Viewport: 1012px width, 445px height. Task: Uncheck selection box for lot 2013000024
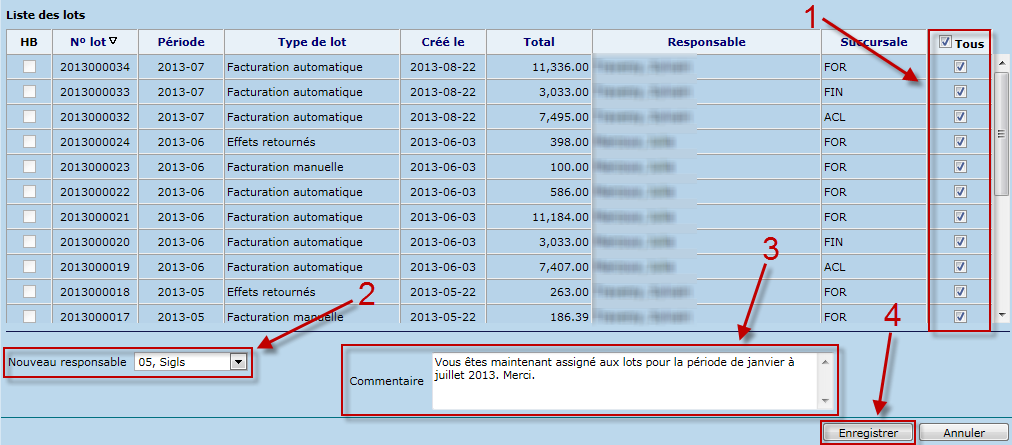tap(960, 142)
